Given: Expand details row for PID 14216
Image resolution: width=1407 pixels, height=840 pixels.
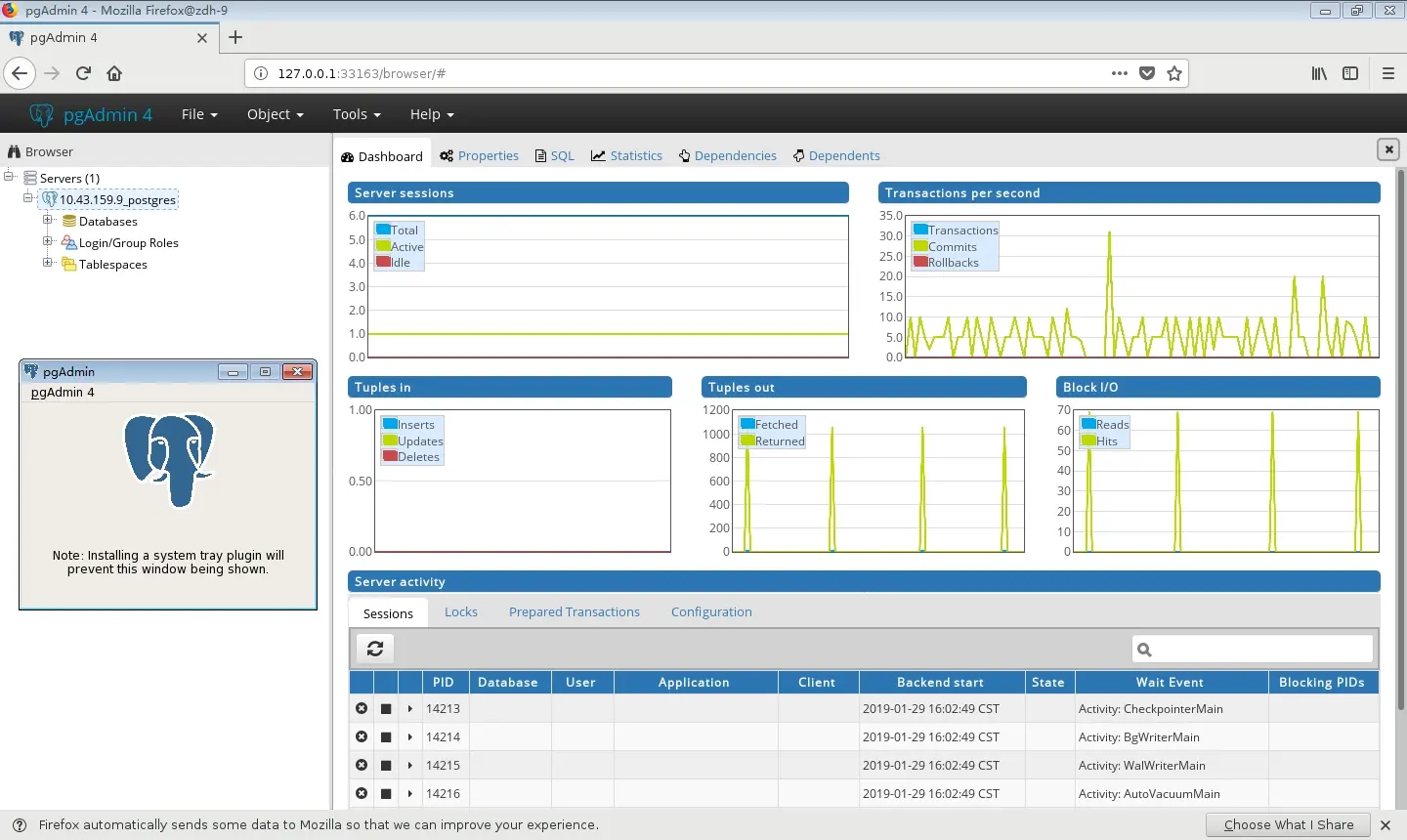Looking at the screenshot, I should 410,793.
